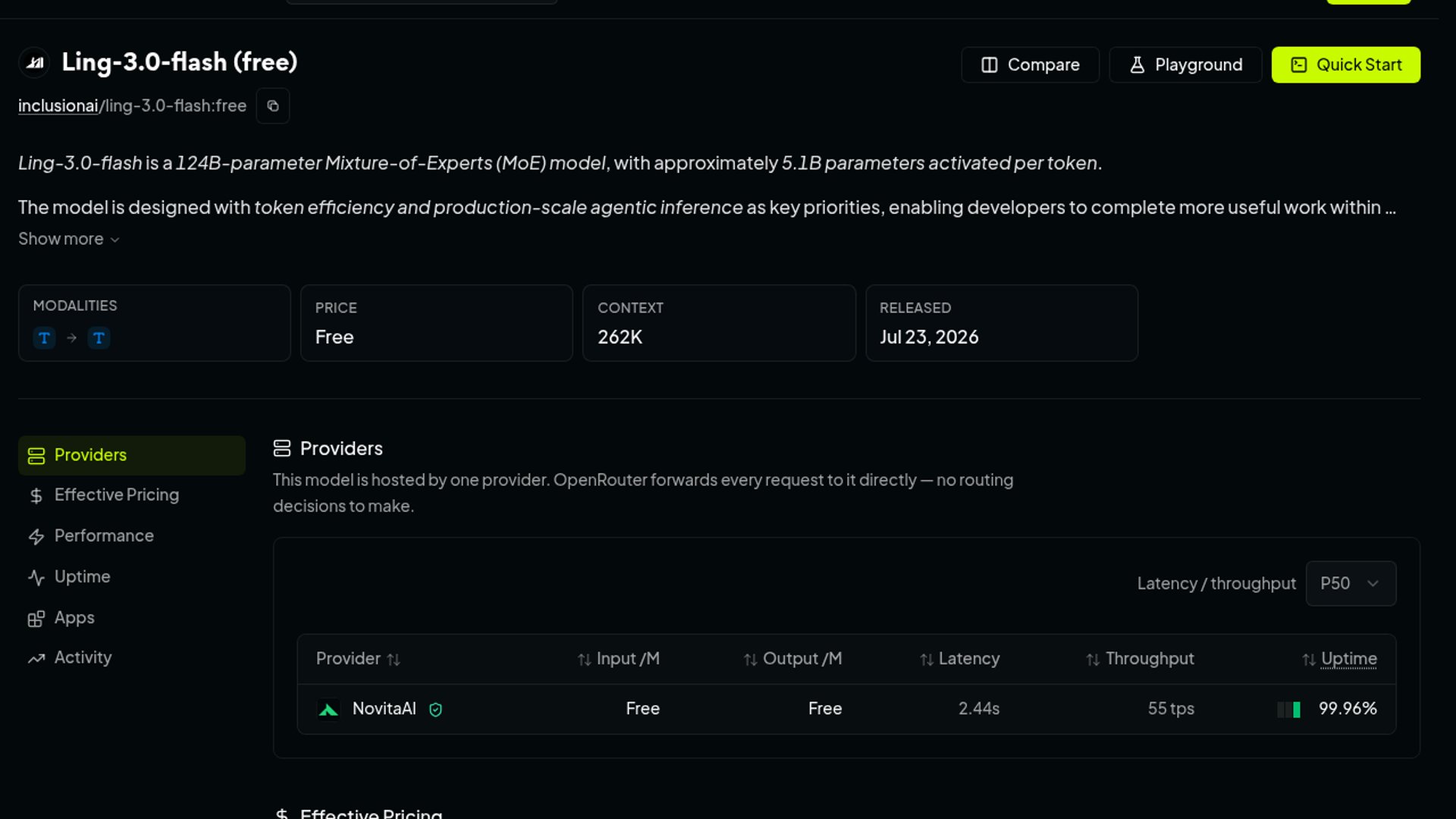Image resolution: width=1456 pixels, height=819 pixels.
Task: Sort by Output /M column
Action: coord(792,659)
